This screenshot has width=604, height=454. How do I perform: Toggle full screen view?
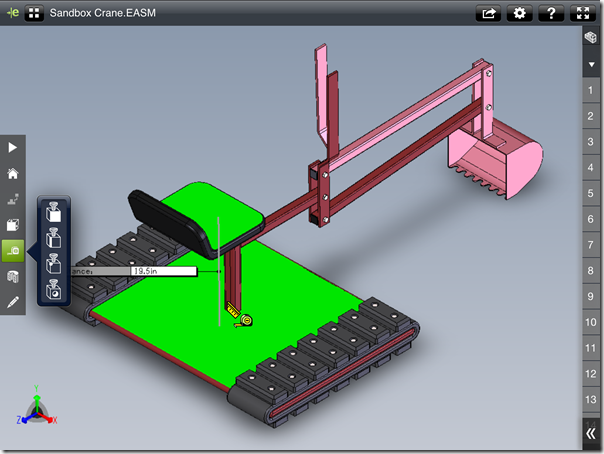point(582,13)
